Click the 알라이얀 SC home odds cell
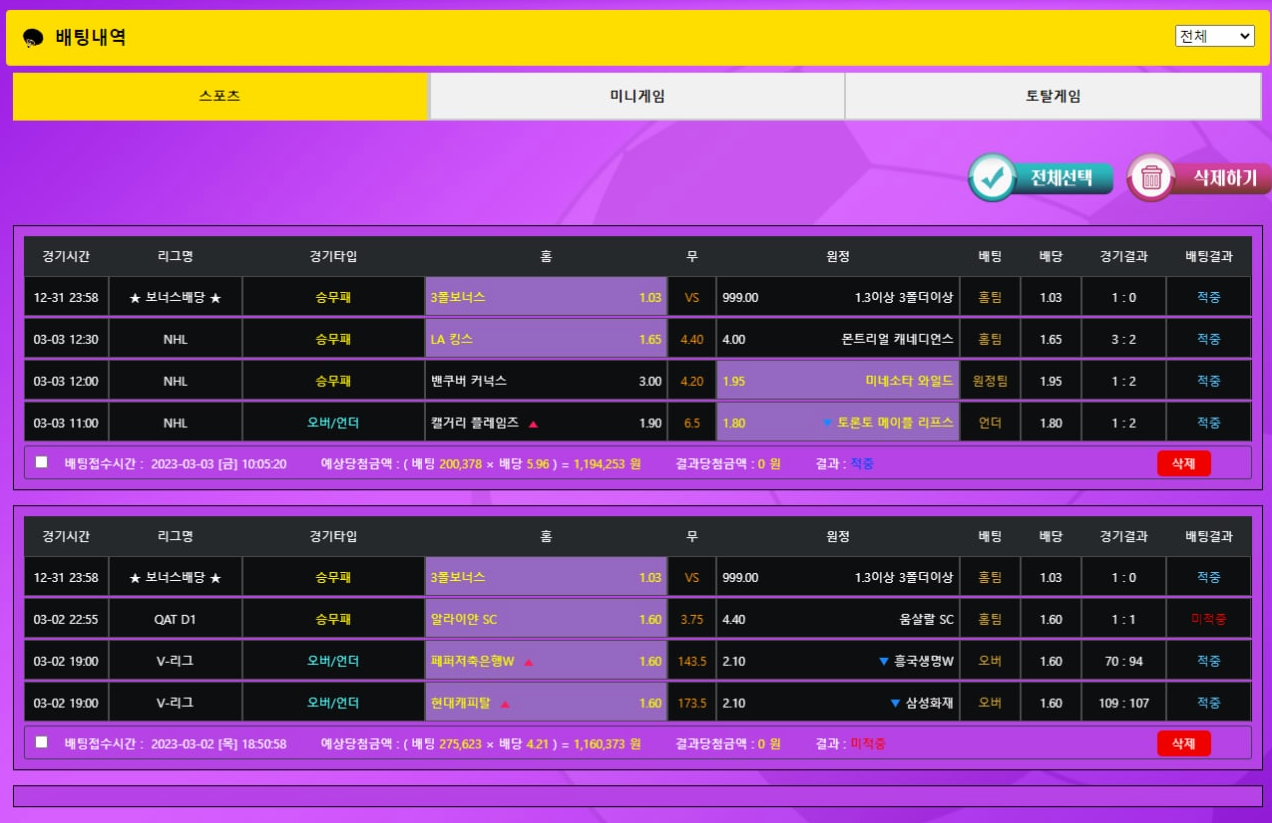 click(x=546, y=619)
